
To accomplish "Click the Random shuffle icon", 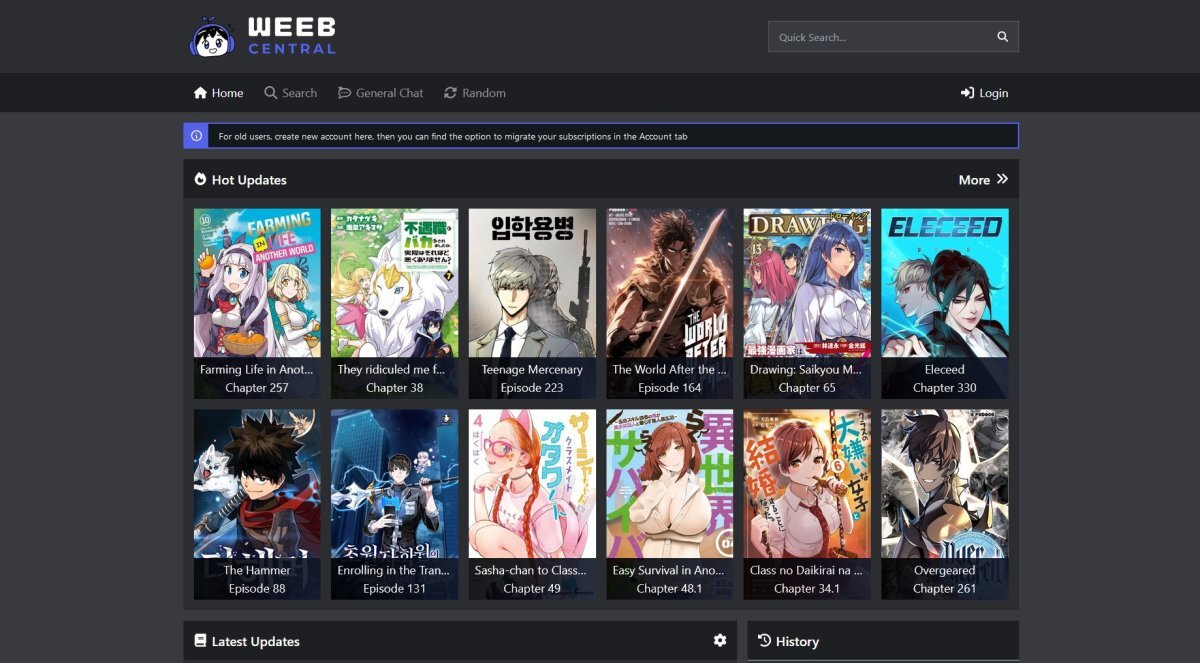I will (451, 93).
